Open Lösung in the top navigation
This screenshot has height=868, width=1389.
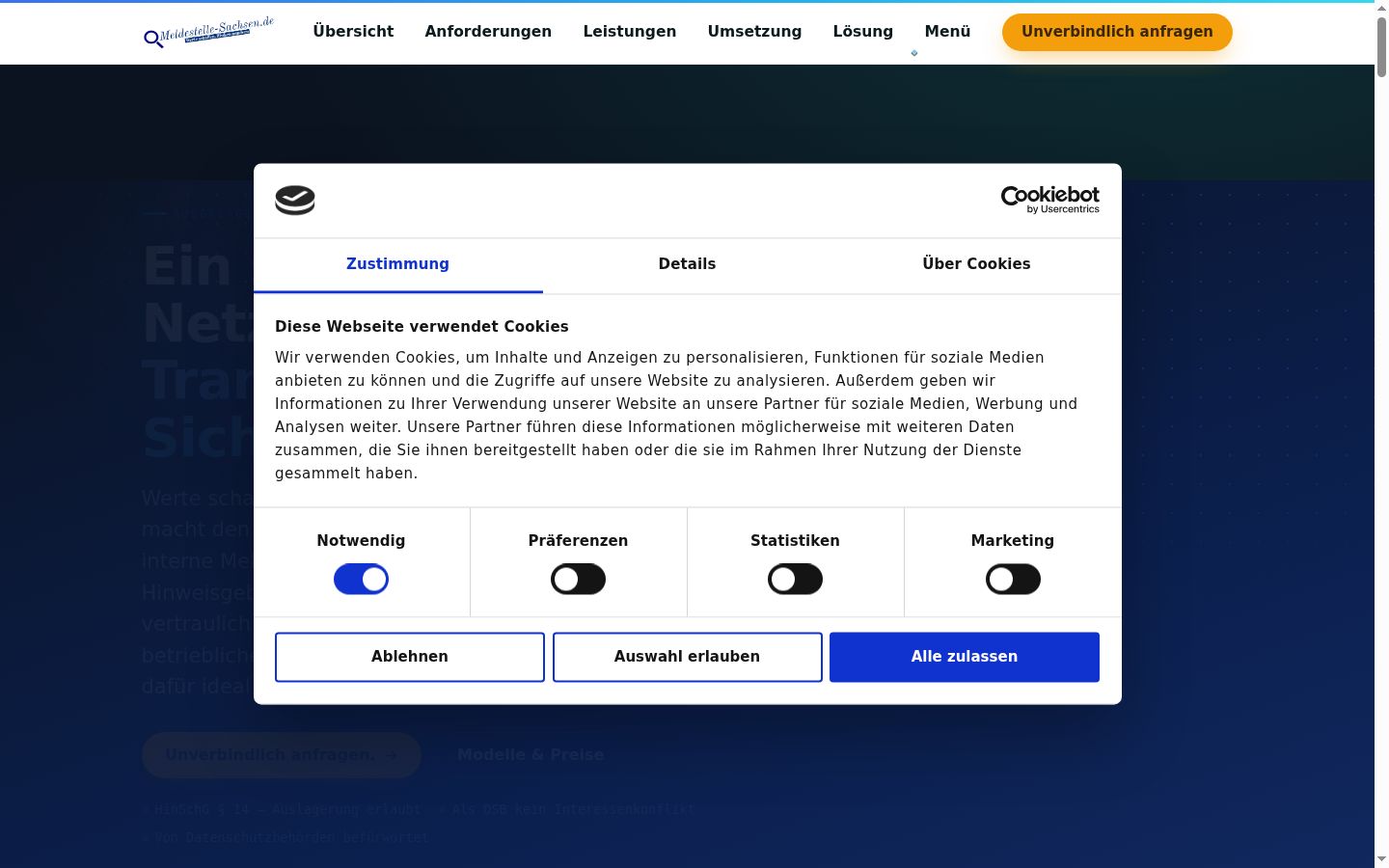(x=863, y=32)
